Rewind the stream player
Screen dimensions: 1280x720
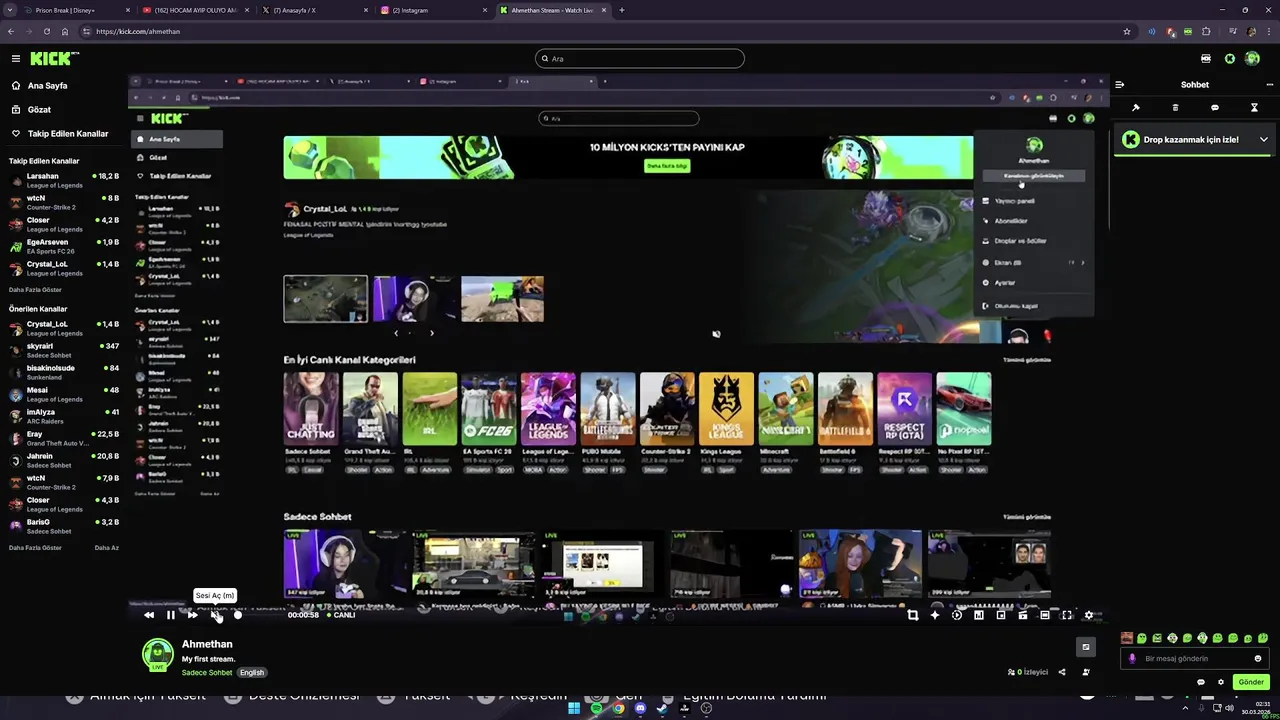coord(148,615)
